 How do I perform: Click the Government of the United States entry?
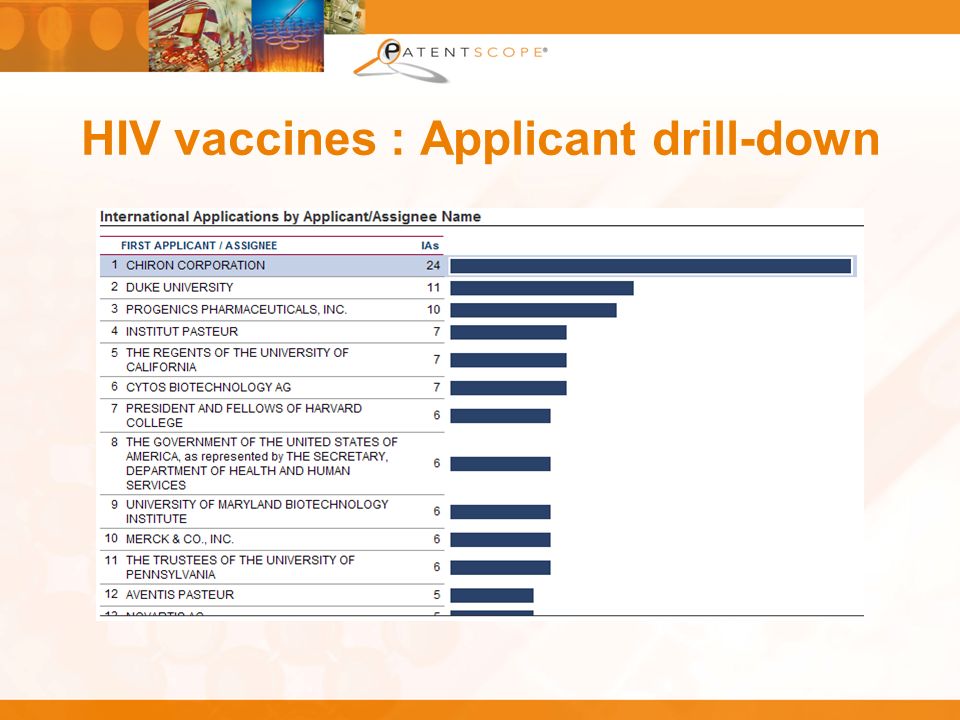[261, 463]
